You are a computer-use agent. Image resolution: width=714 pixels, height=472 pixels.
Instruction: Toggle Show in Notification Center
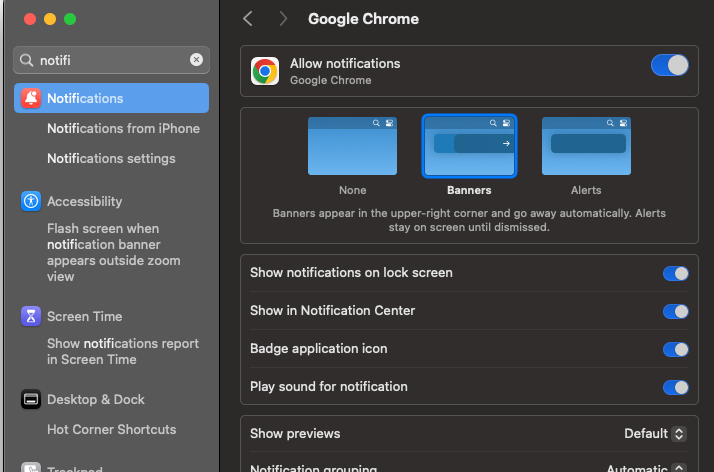pos(676,311)
